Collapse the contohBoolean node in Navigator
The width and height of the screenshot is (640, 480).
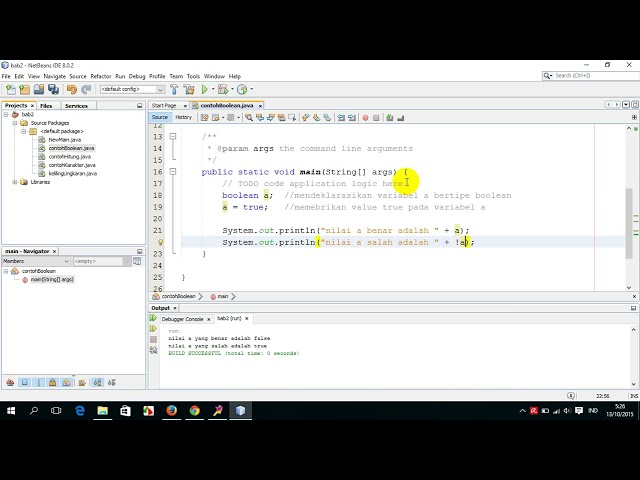pos(6,271)
